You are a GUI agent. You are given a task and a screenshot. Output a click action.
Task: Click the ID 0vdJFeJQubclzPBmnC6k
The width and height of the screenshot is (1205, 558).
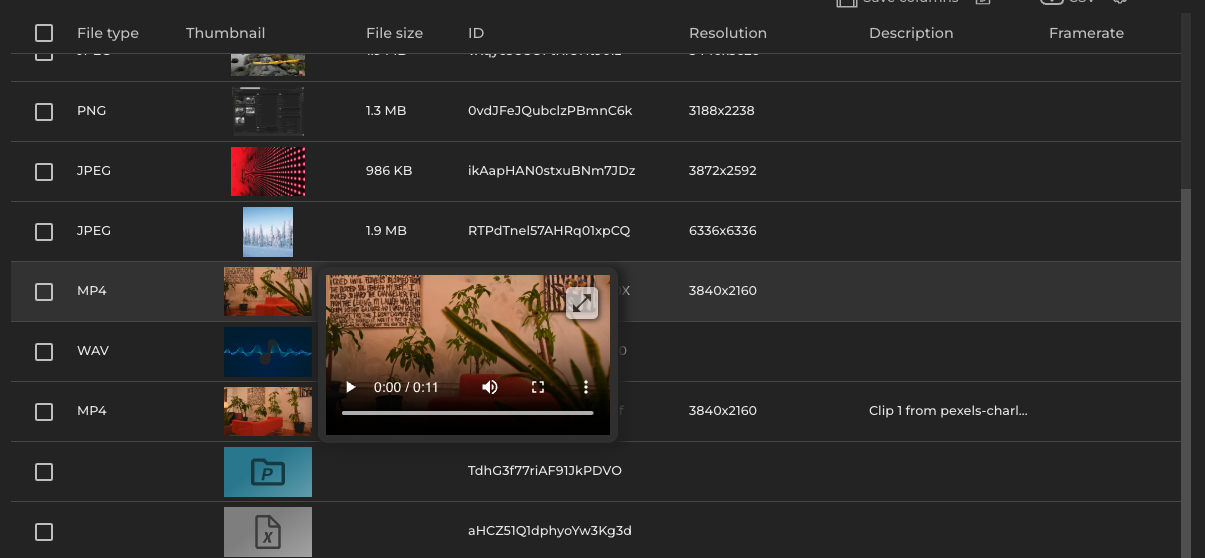(x=550, y=111)
